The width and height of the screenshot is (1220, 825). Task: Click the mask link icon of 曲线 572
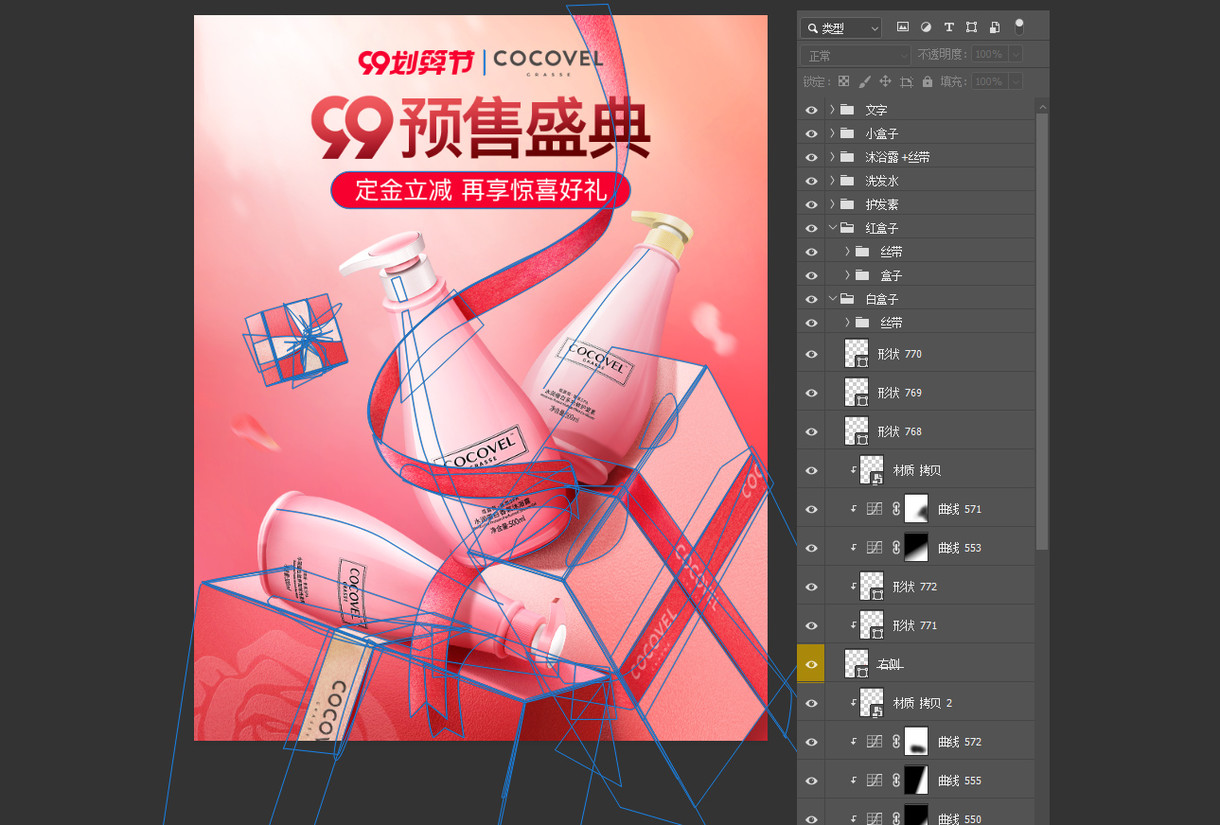point(895,742)
